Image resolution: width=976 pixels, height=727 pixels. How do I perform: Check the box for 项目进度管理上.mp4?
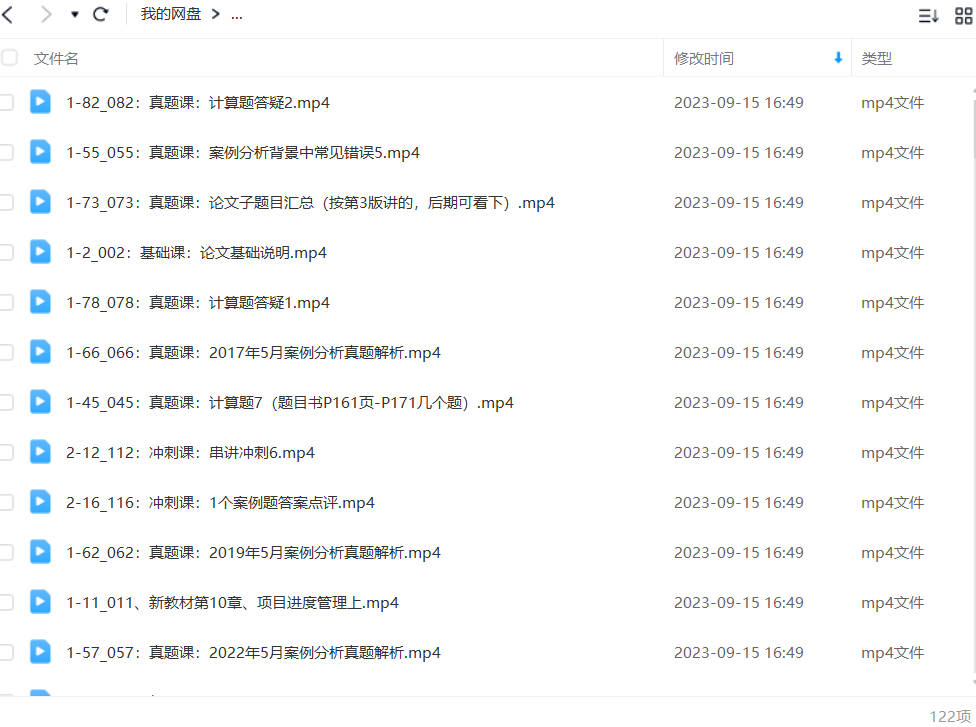click(x=6, y=603)
